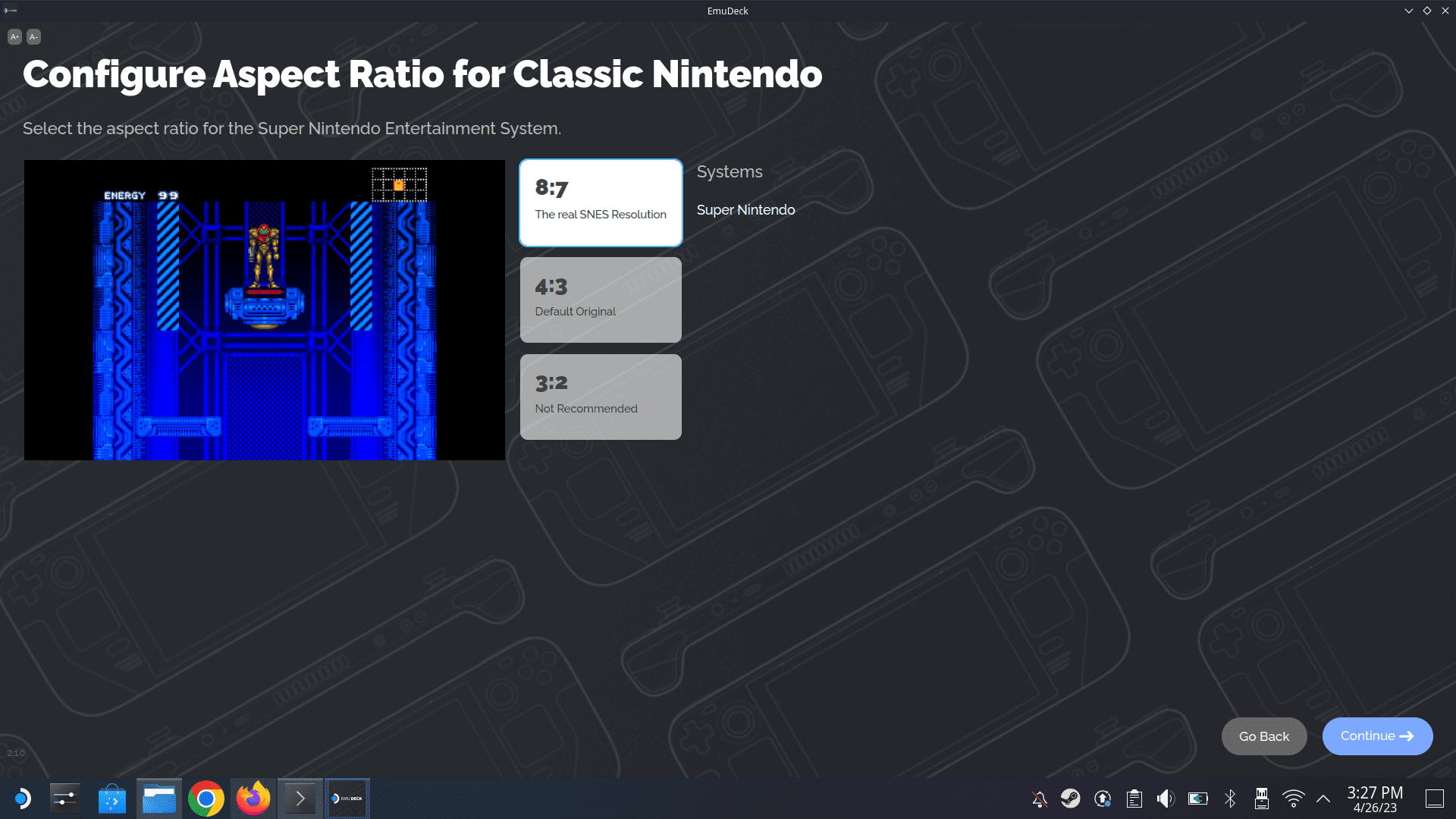Open Google Chrome from the taskbar
Viewport: 1456px width, 819px height.
coord(206,799)
